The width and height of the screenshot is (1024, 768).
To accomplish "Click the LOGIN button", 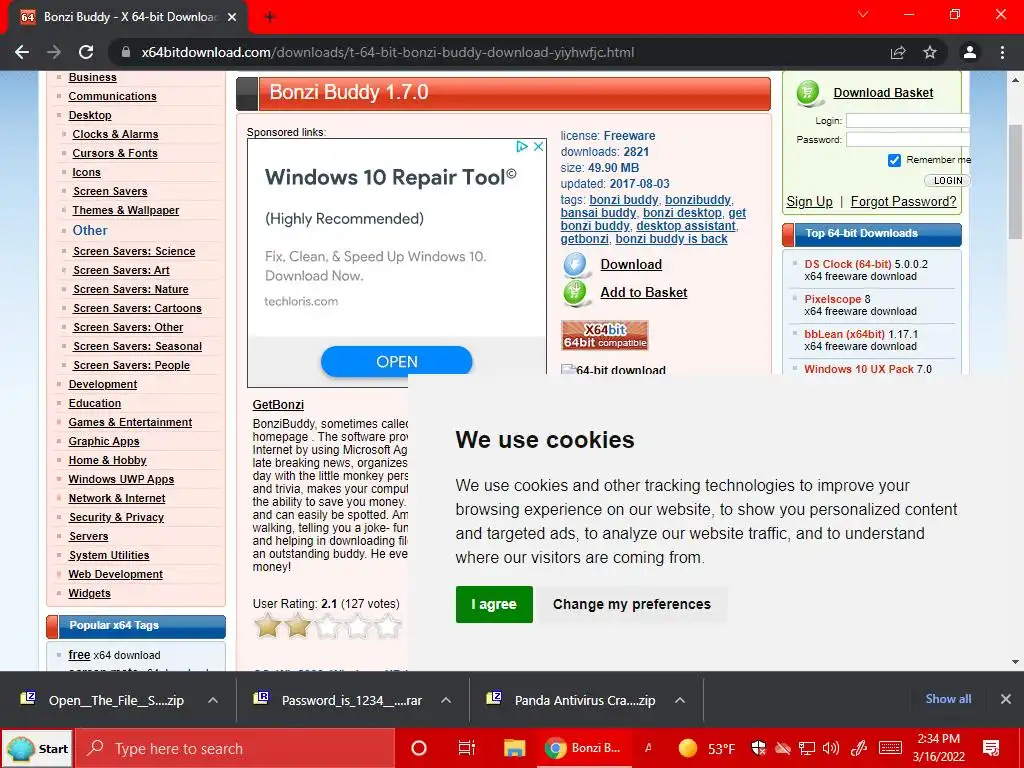I will [x=948, y=180].
